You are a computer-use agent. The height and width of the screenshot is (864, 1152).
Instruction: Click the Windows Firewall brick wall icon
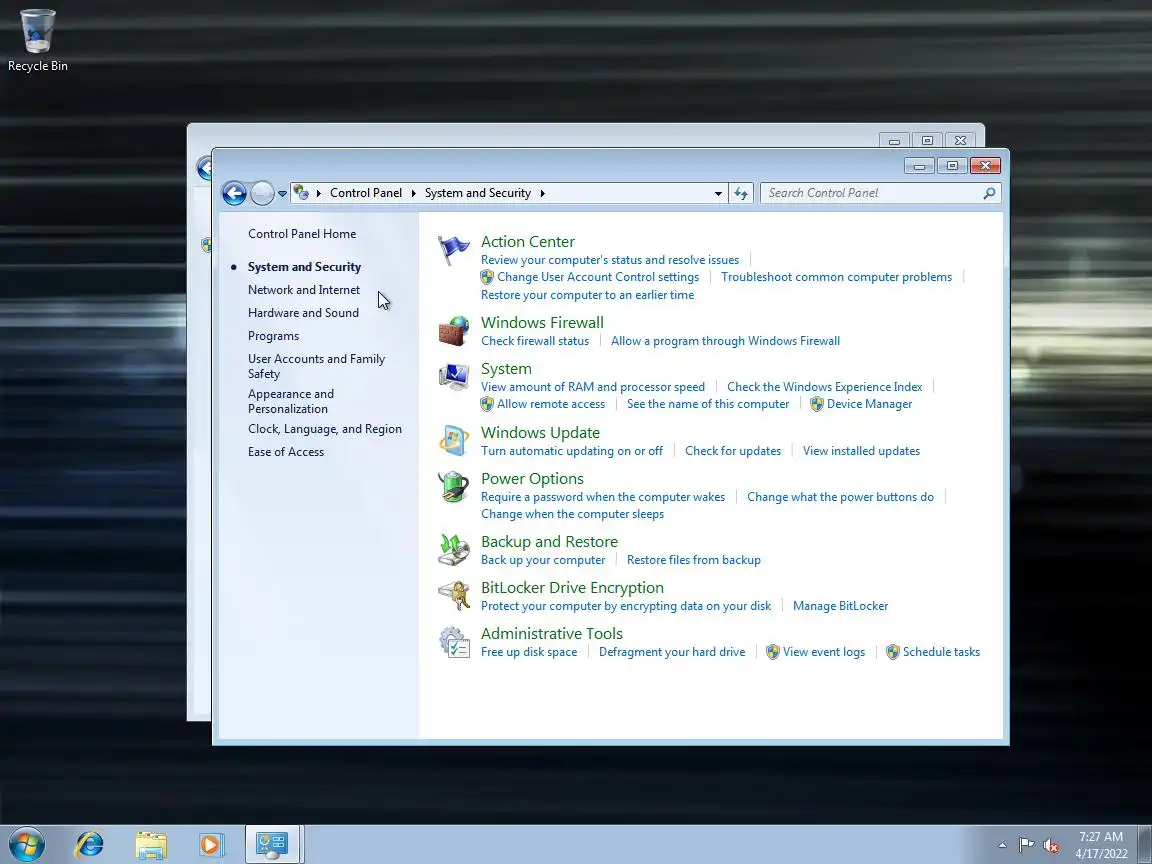click(x=453, y=331)
